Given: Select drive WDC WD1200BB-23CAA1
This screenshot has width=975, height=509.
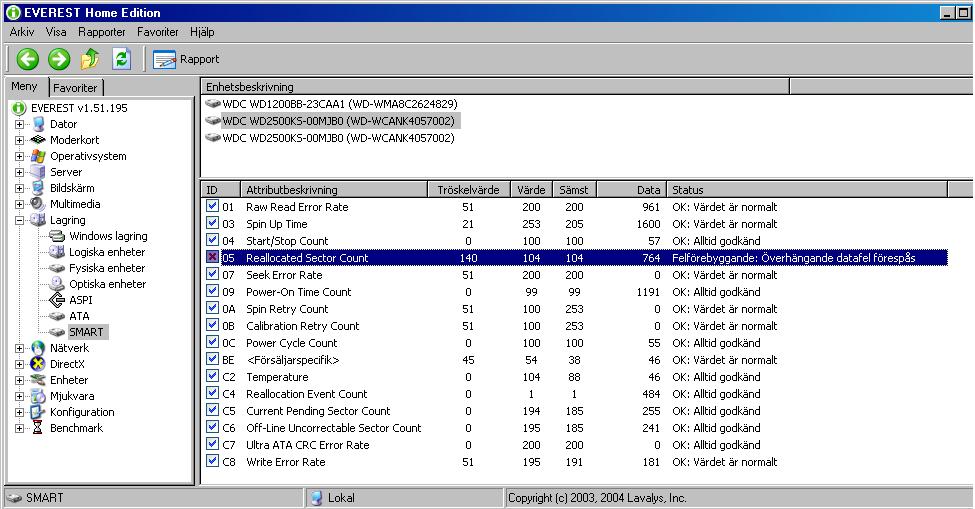Looking at the screenshot, I should pos(340,104).
